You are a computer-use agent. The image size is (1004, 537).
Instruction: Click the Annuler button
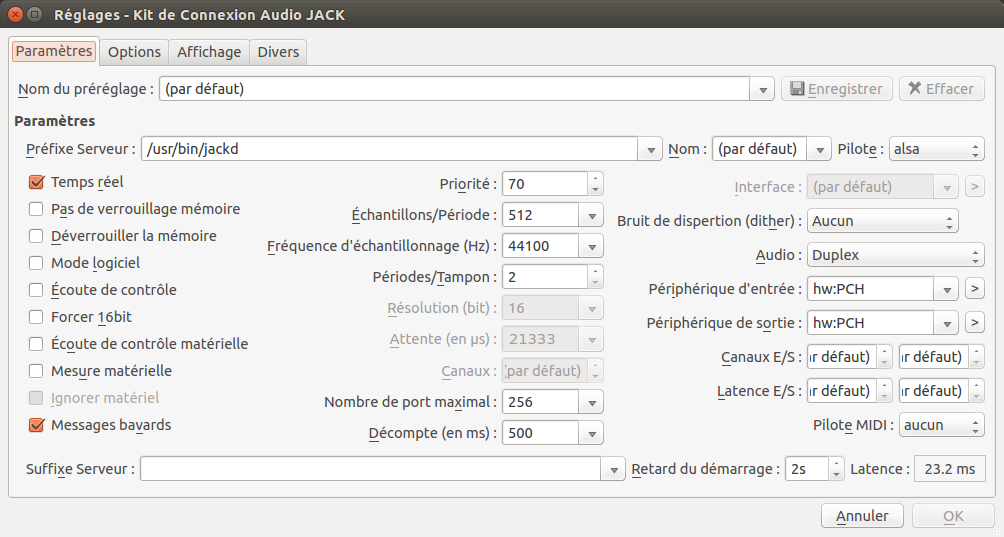point(862,516)
